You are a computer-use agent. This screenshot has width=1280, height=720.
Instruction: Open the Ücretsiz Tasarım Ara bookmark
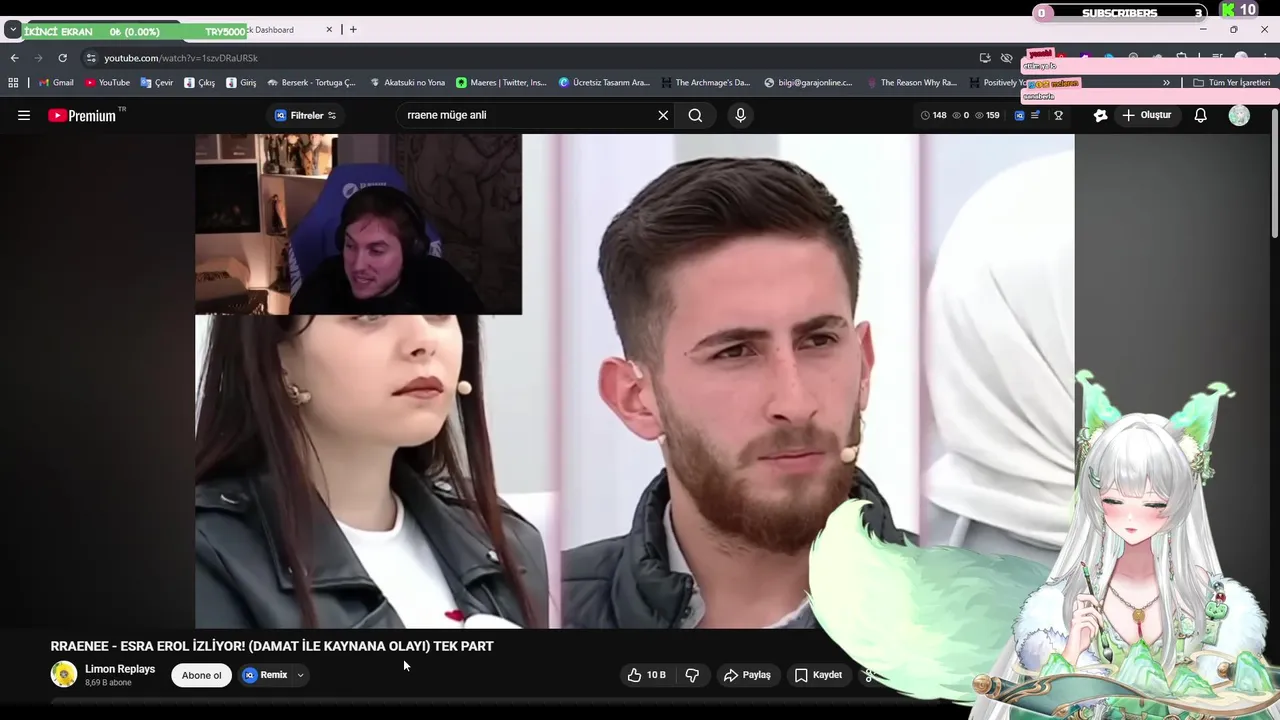tap(604, 83)
